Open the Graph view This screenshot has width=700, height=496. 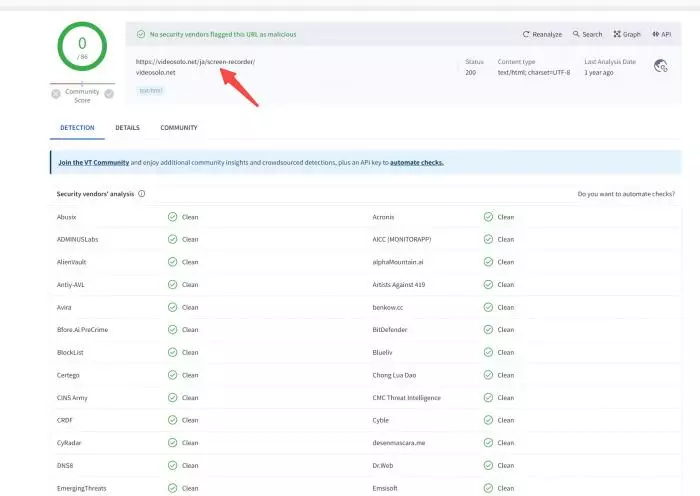tap(627, 34)
